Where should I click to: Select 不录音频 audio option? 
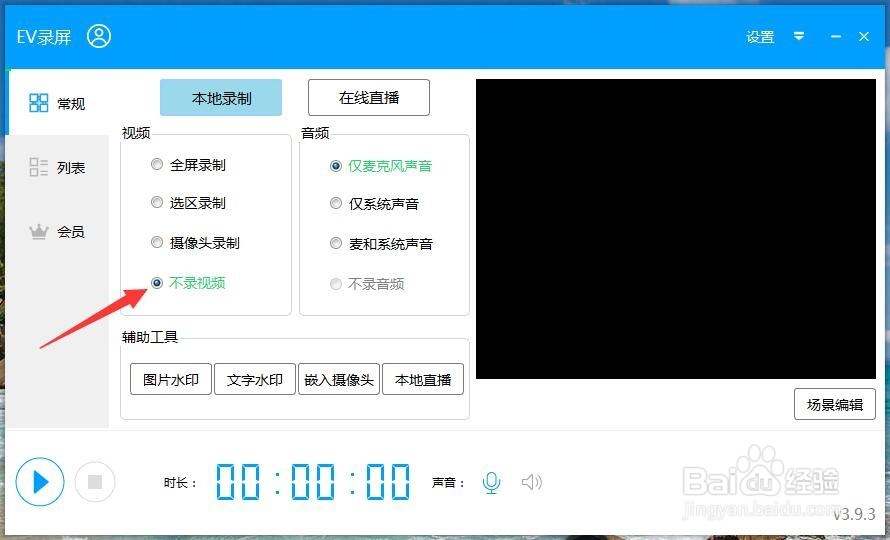click(x=367, y=284)
